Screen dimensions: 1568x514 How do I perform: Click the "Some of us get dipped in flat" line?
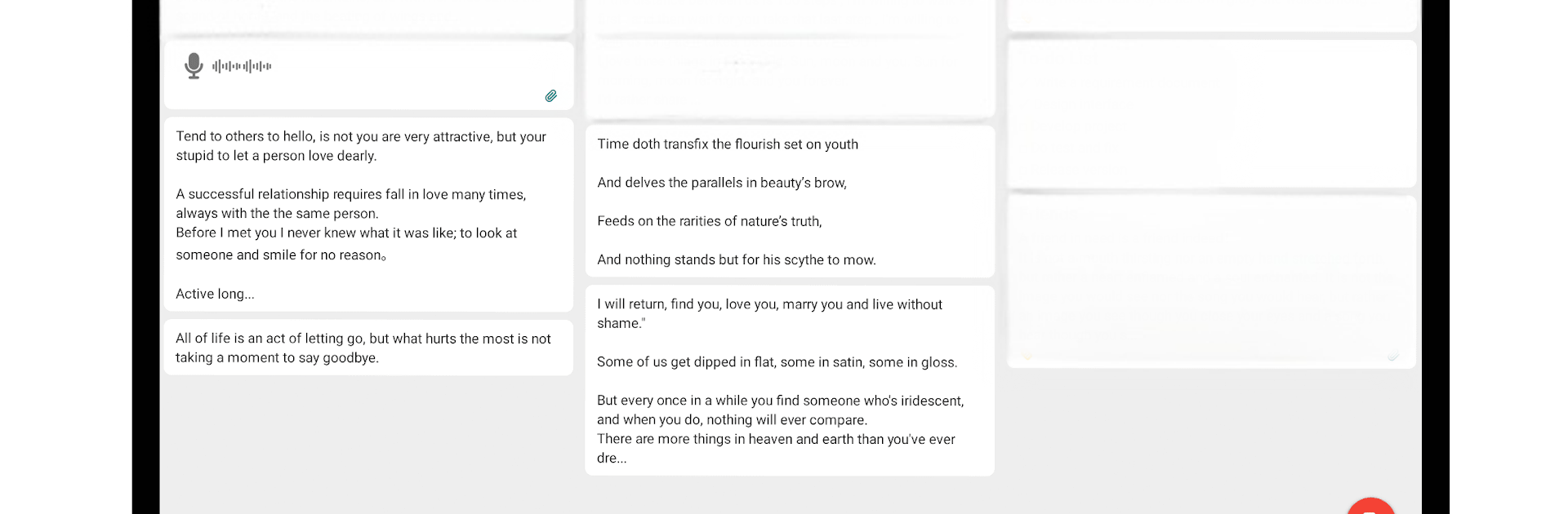(x=777, y=362)
